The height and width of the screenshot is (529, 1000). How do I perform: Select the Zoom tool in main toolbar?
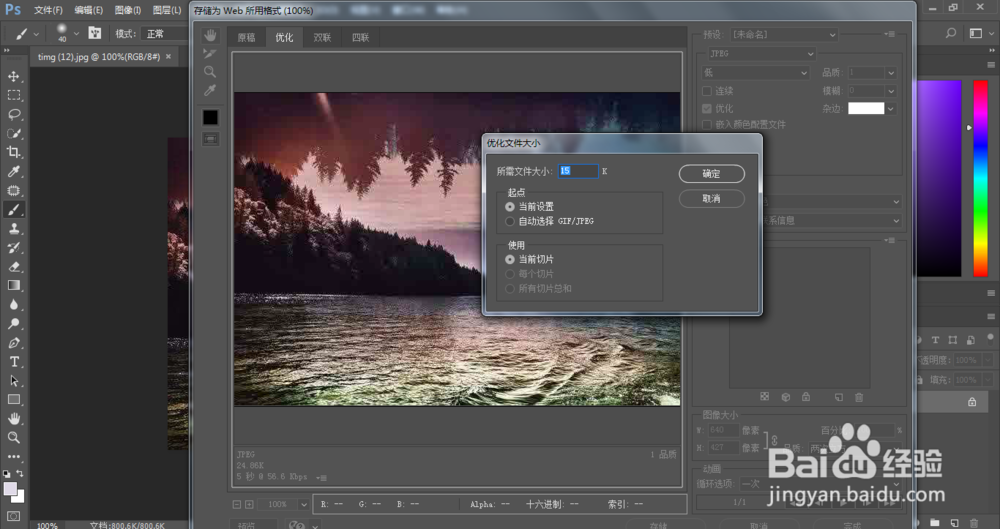tap(13, 438)
